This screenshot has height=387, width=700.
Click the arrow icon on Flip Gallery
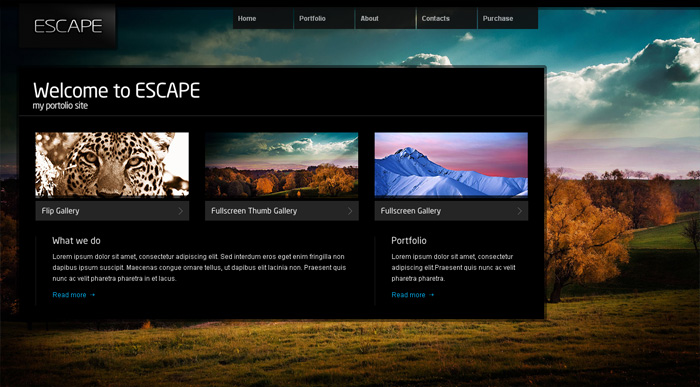click(x=180, y=211)
